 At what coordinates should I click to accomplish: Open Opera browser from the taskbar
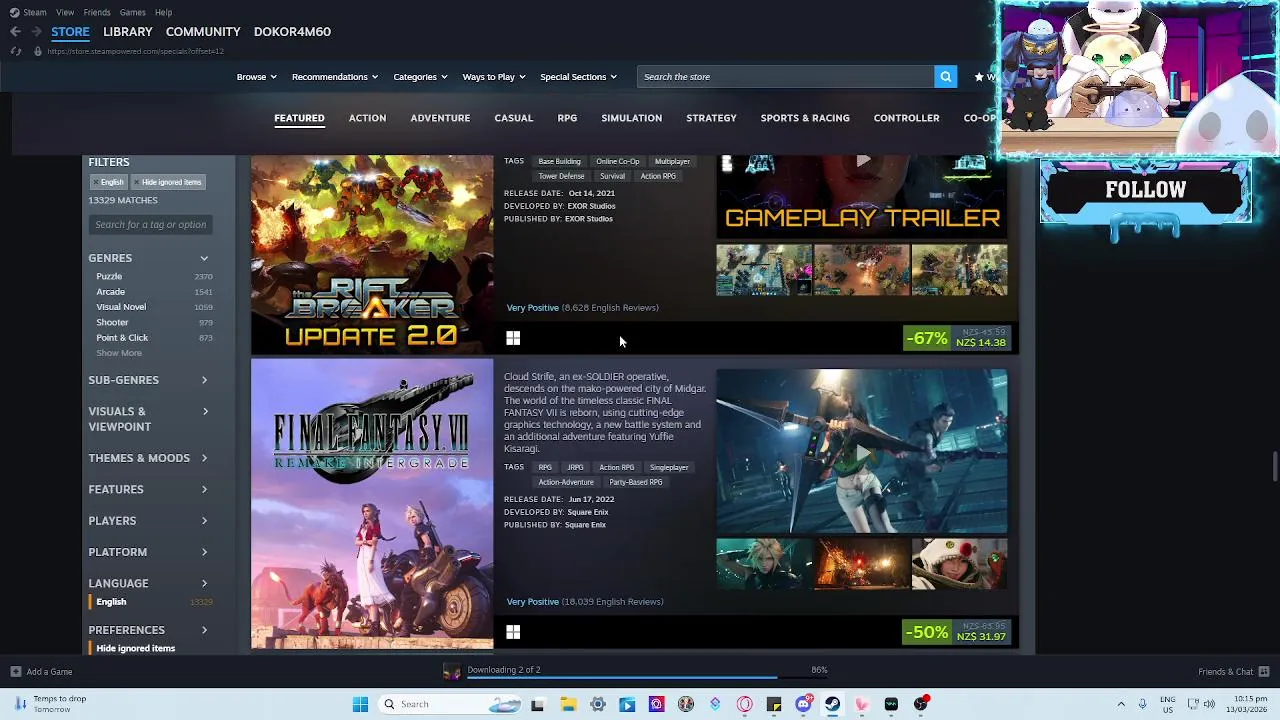coord(745,704)
